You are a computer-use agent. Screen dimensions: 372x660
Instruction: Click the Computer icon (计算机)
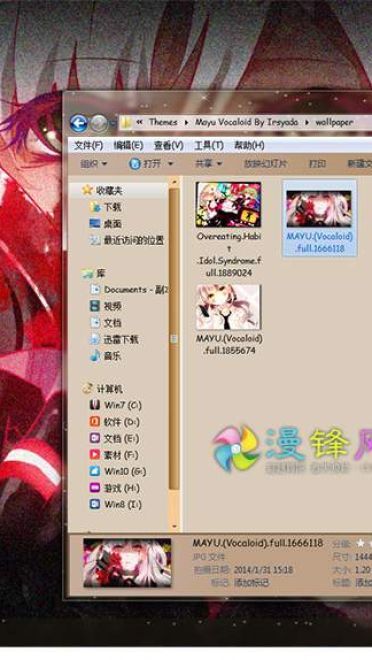(x=88, y=389)
